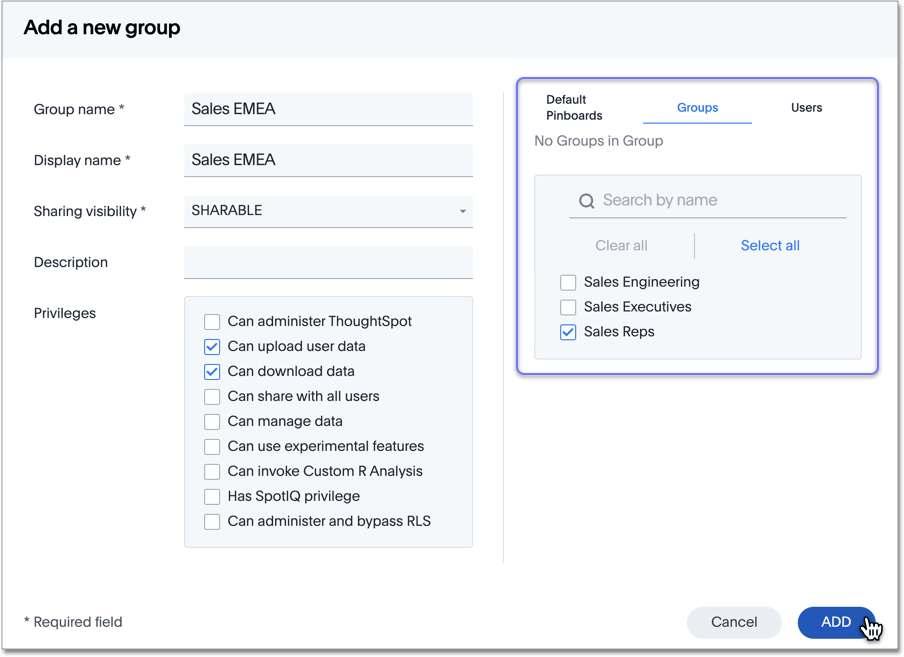Enable Can administer ThoughtSpot privilege
Viewport: 904px width, 657px height.
(x=212, y=321)
